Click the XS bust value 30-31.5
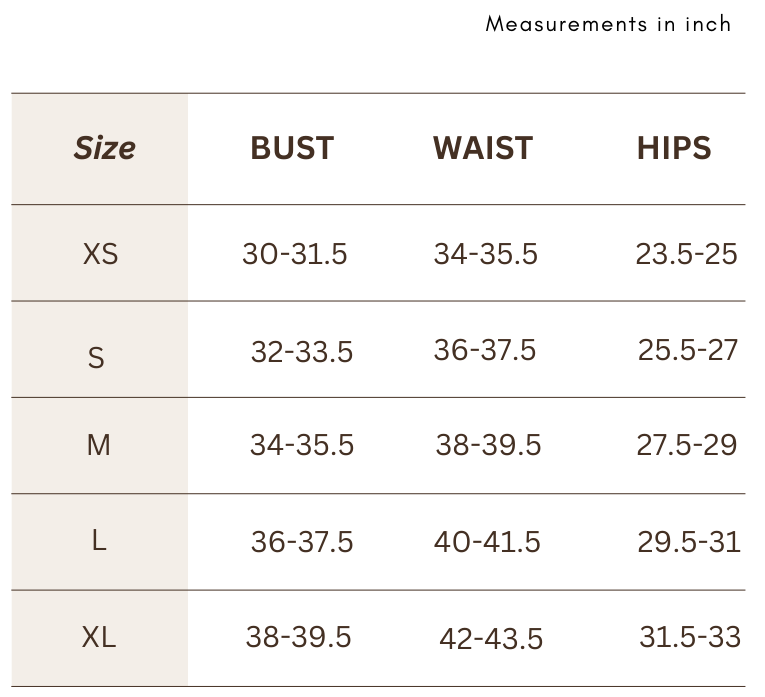This screenshot has height=697, width=765. pos(295,254)
